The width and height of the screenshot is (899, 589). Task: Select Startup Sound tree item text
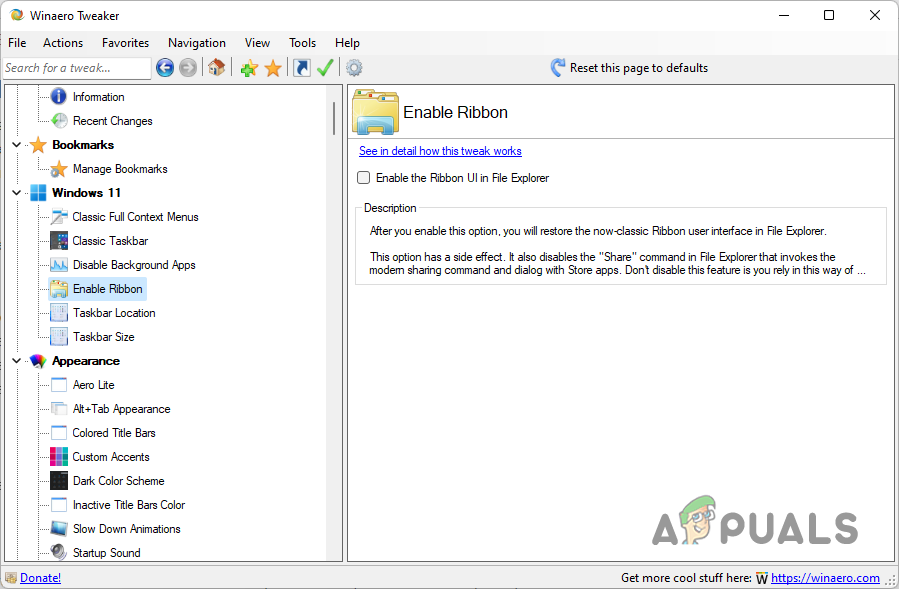point(107,553)
